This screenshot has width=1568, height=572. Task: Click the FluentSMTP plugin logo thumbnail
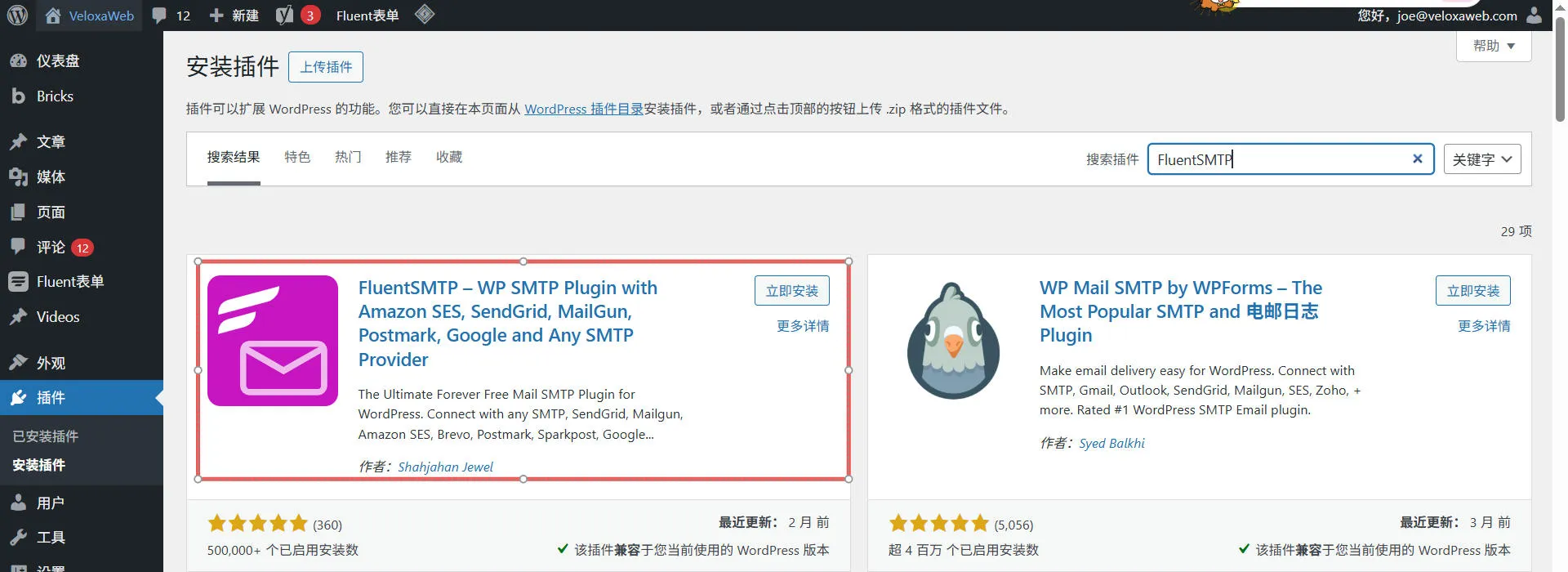pos(273,341)
